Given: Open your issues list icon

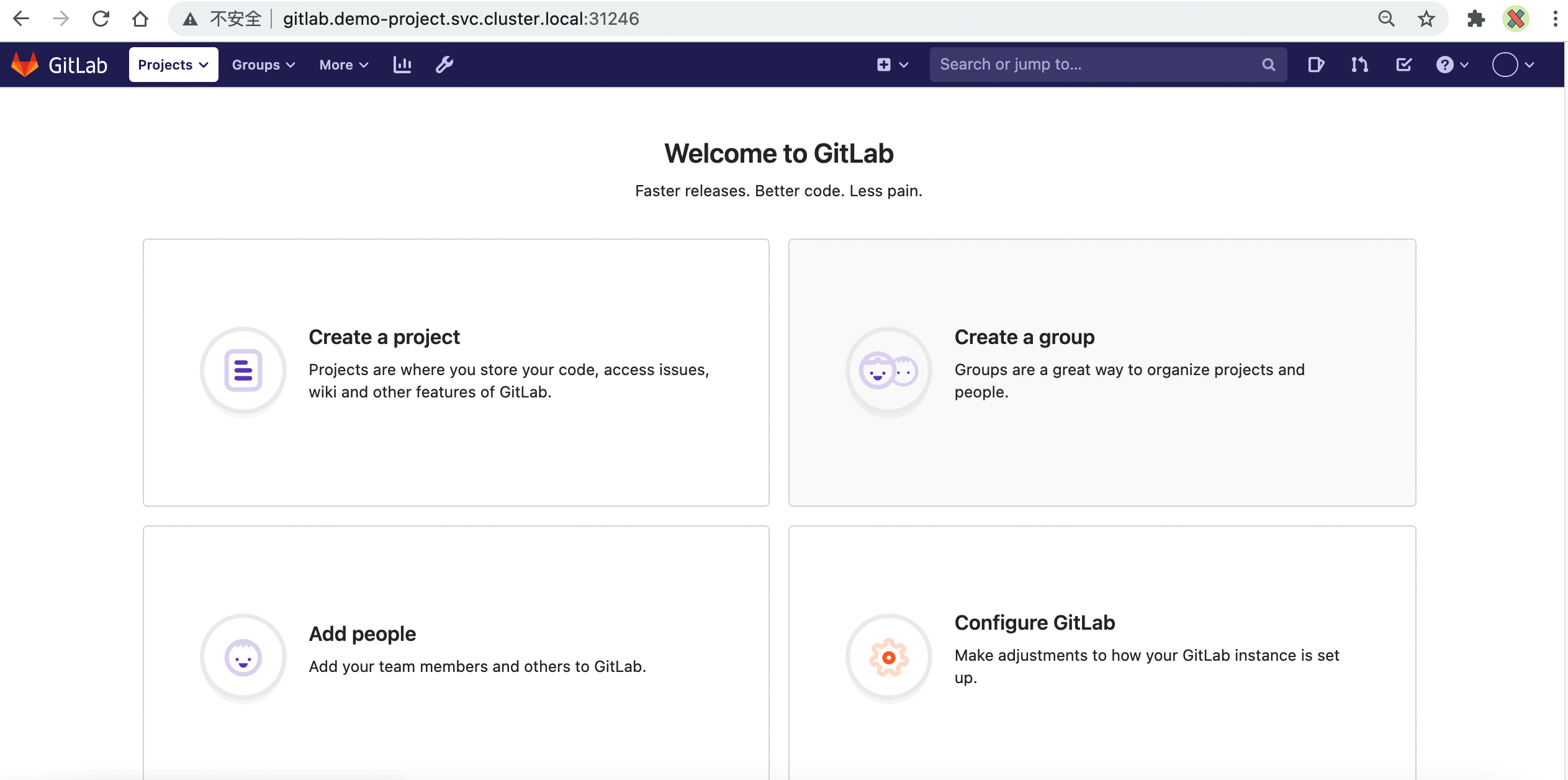Looking at the screenshot, I should (x=1315, y=64).
